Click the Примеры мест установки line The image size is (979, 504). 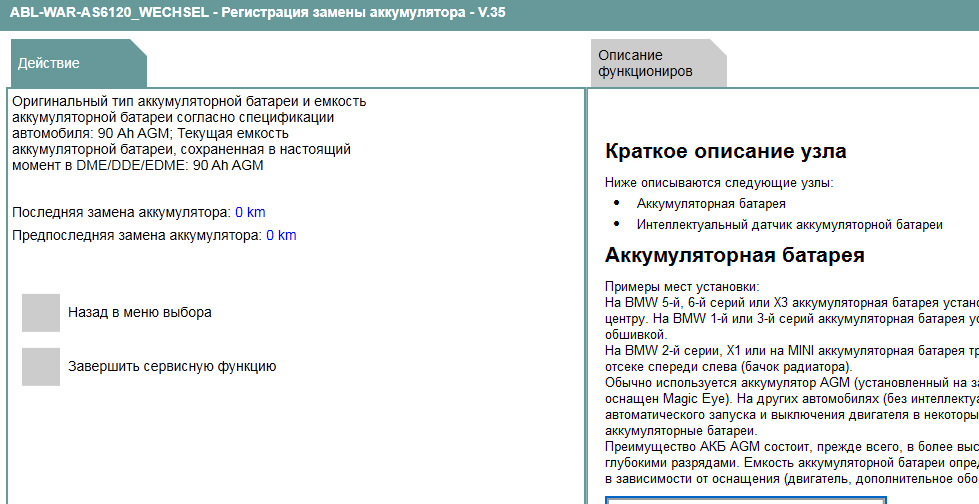pyautogui.click(x=682, y=287)
